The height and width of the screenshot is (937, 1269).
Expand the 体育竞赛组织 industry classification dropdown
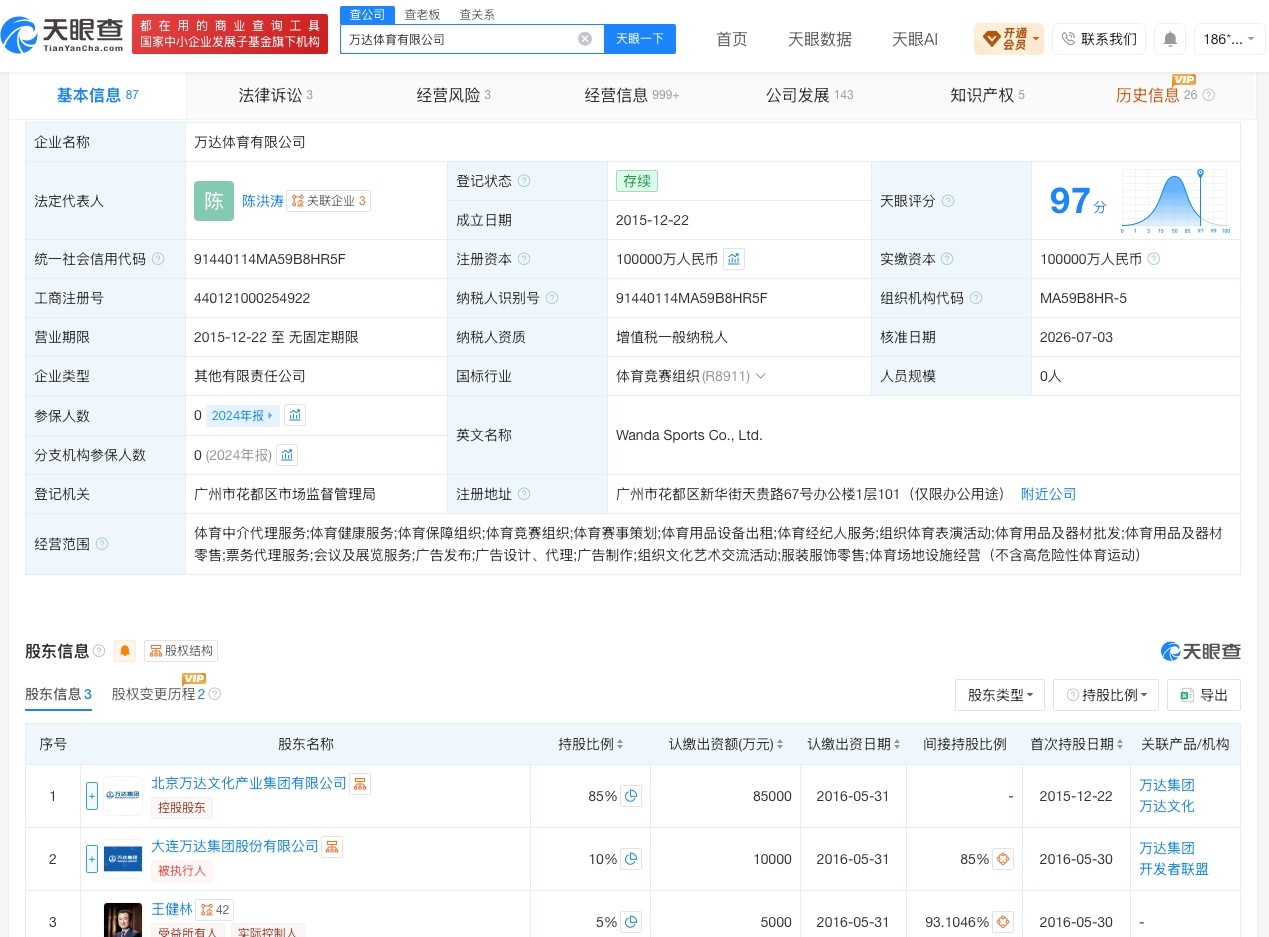760,376
